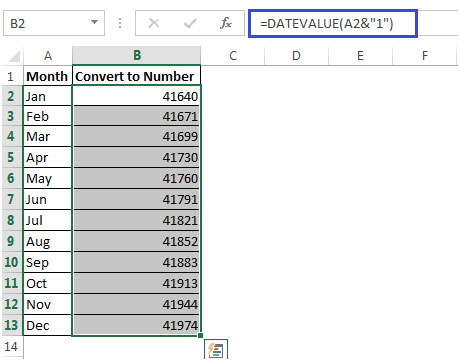Open the Insert Function fx icon
This screenshot has height=361, width=460.
(x=226, y=23)
